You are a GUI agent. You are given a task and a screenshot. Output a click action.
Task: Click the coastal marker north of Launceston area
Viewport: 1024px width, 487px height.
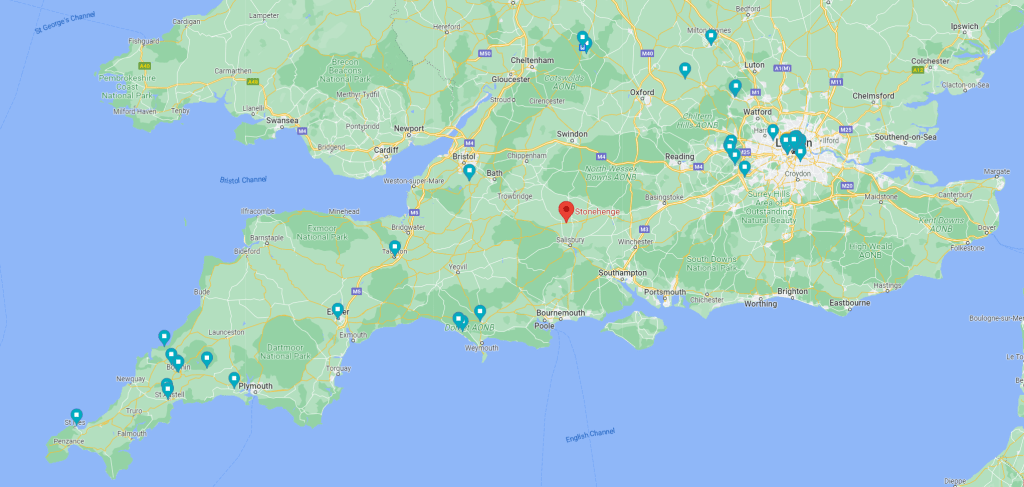[x=164, y=338]
